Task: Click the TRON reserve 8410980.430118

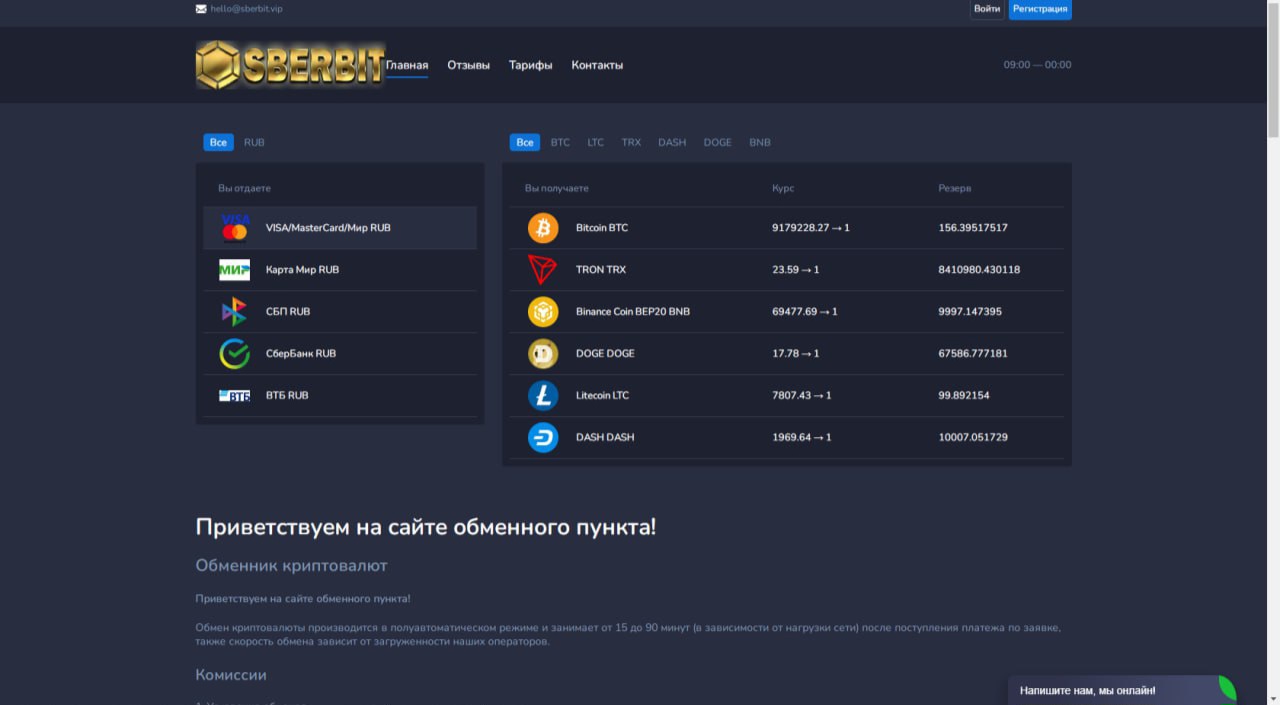Action: tap(979, 270)
